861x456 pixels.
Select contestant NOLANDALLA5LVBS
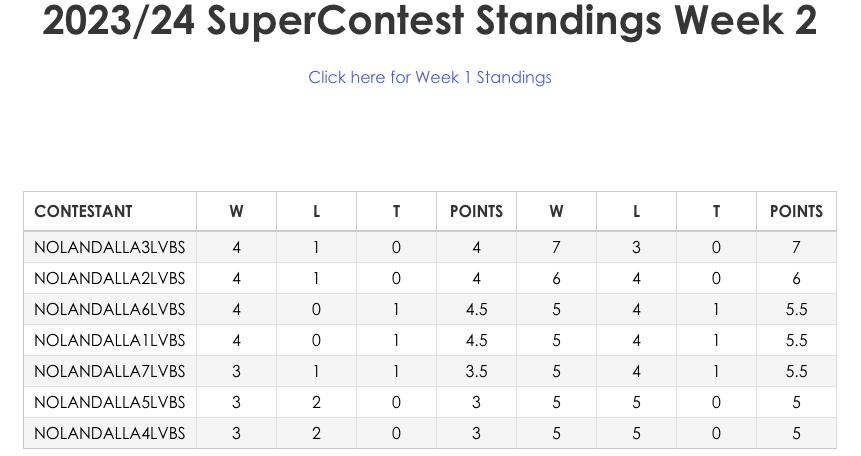pos(109,402)
